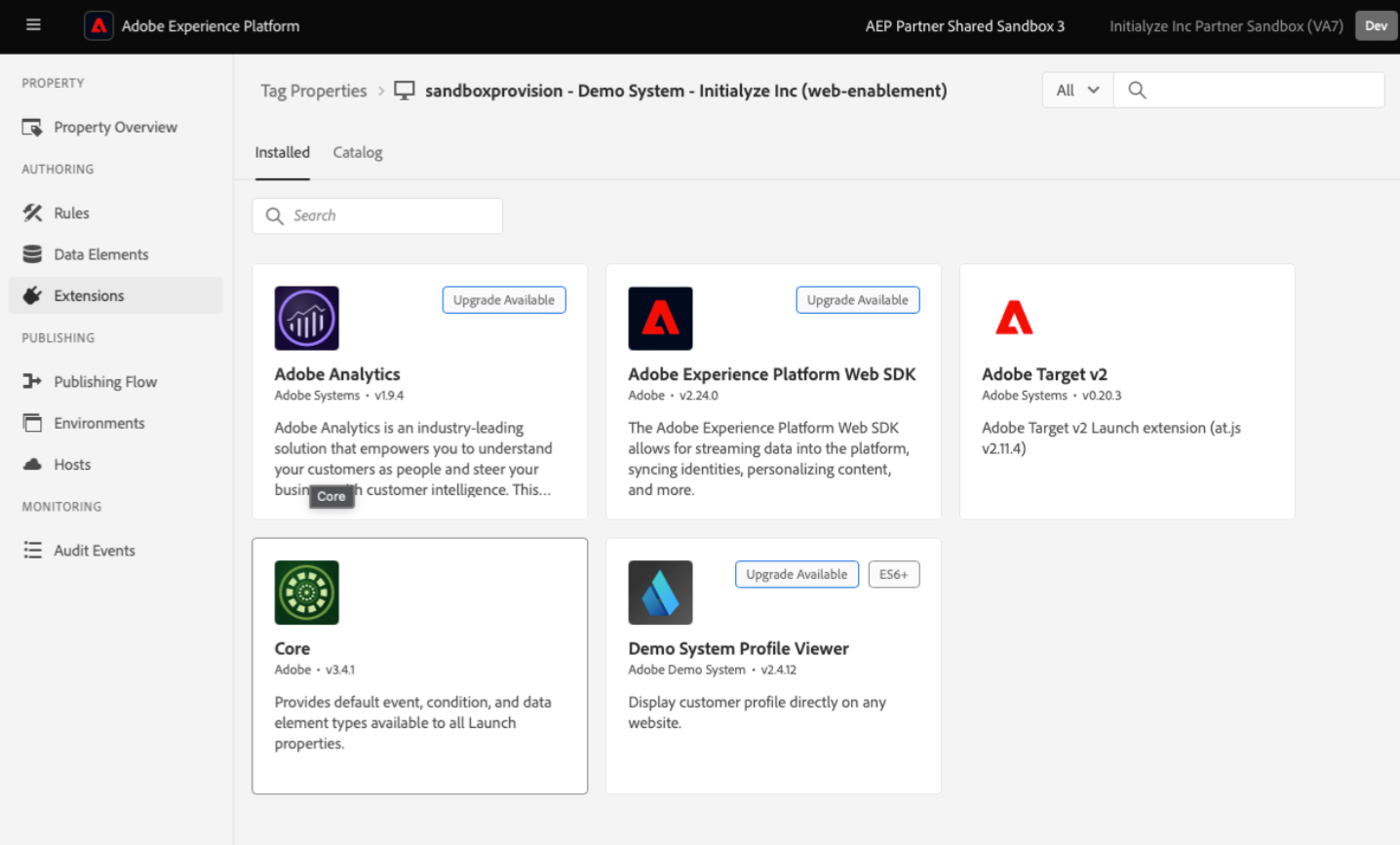Click the Data Elements database icon
The width and height of the screenshot is (1400, 845).
[32, 254]
